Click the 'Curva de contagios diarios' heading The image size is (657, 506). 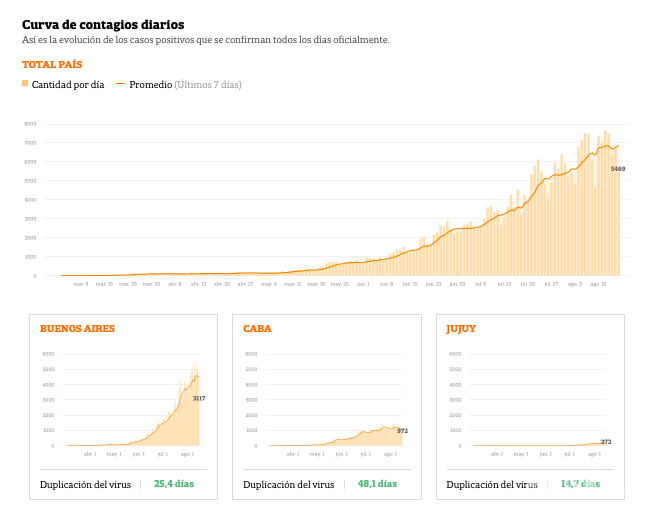click(103, 24)
